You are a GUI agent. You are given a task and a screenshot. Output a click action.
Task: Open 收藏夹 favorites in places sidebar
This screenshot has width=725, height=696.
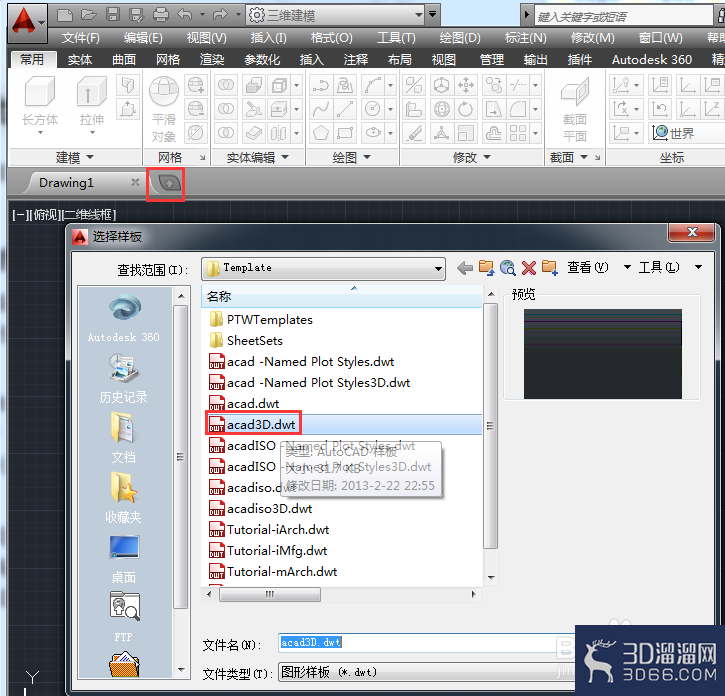click(124, 498)
